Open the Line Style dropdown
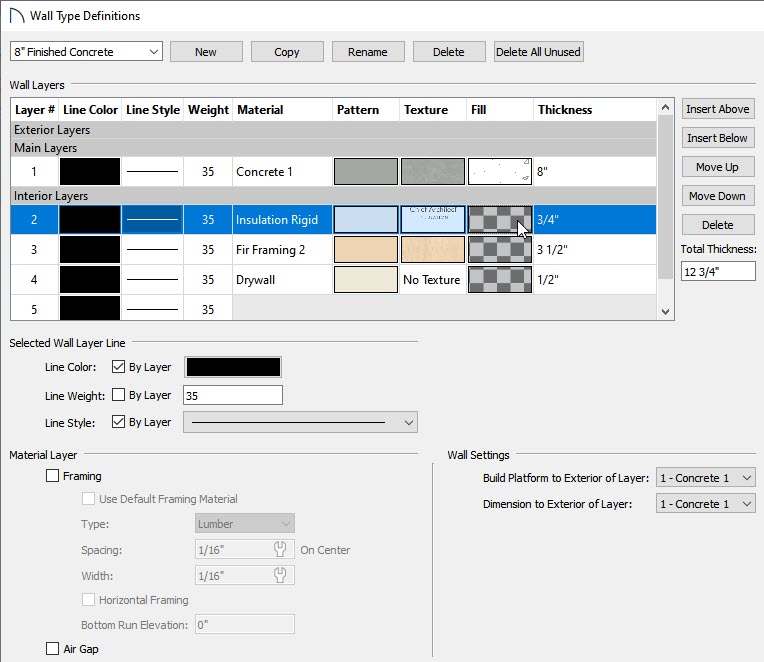Viewport: 764px width, 662px height. click(300, 422)
